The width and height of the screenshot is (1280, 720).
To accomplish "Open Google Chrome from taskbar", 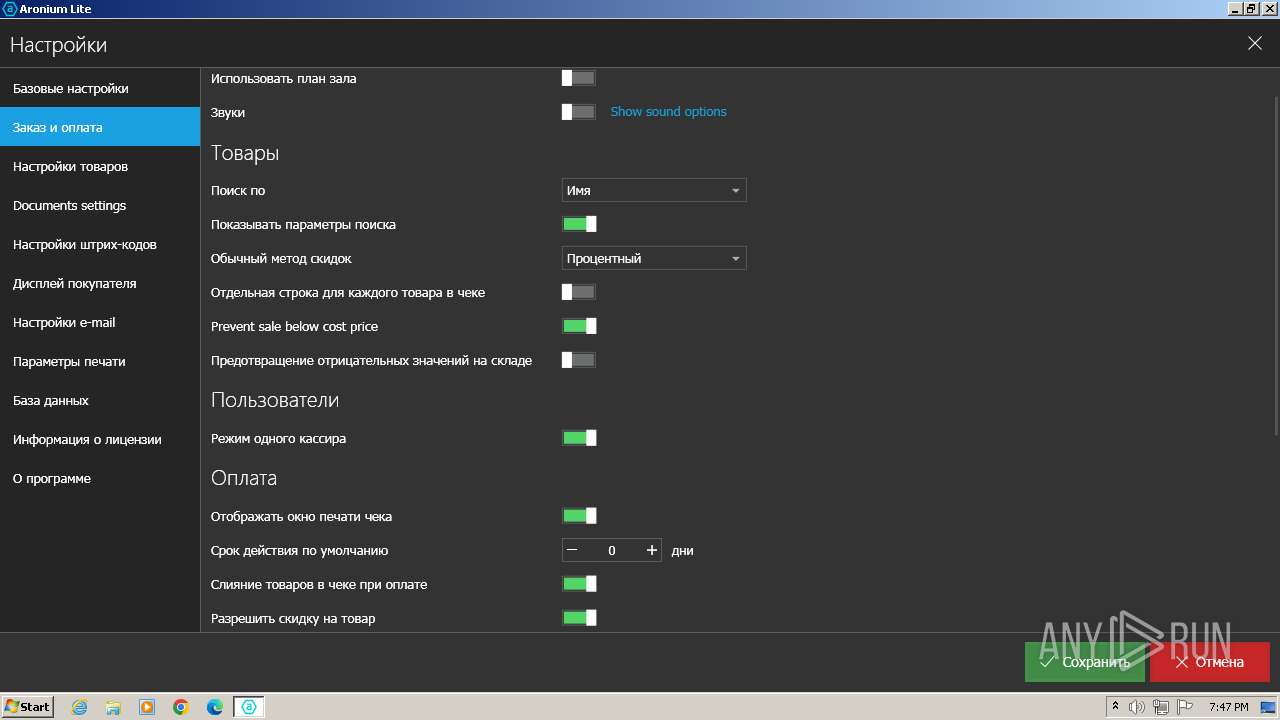I will (x=181, y=707).
